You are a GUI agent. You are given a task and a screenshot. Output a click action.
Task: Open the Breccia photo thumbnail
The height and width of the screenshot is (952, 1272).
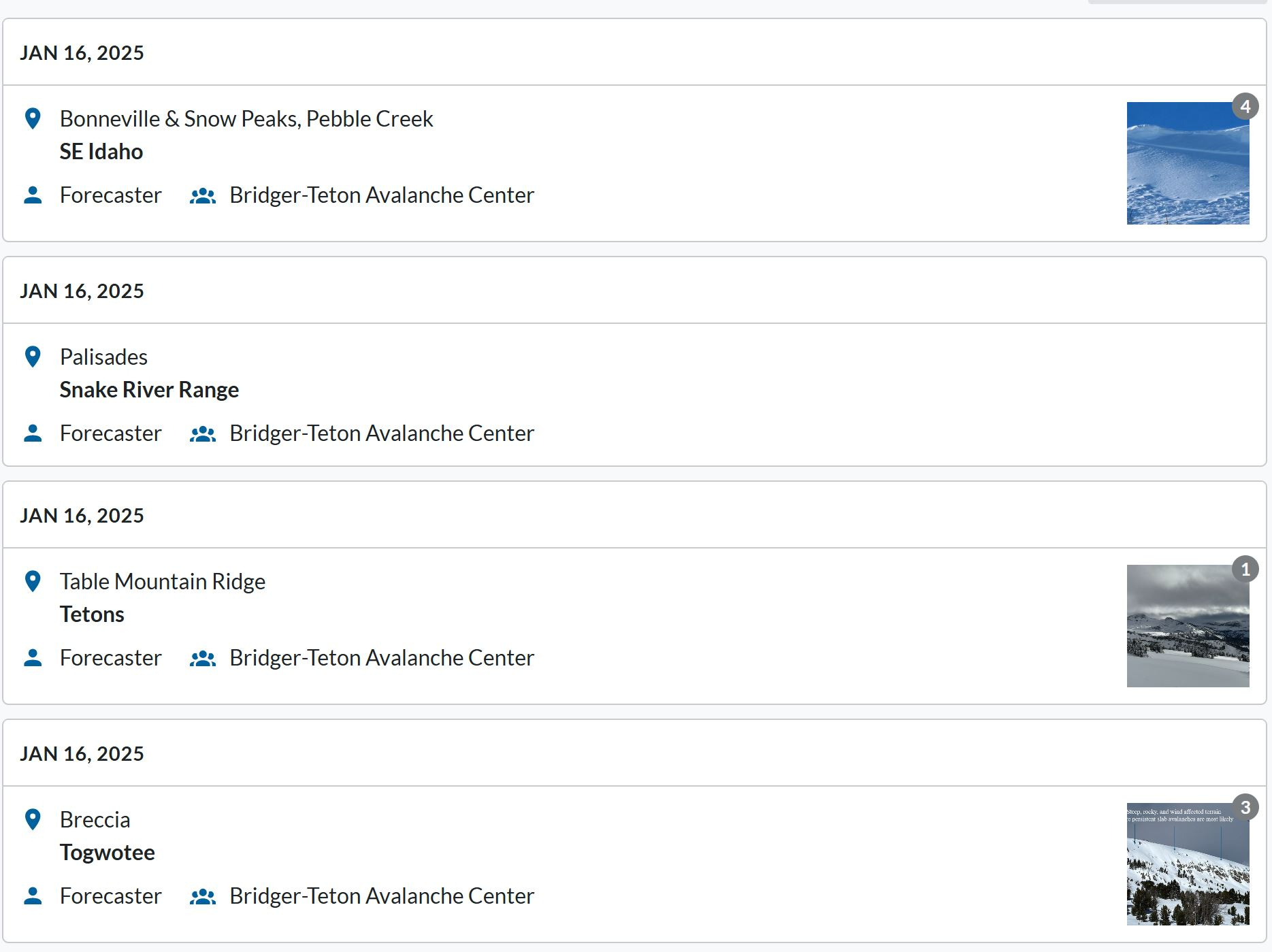tap(1188, 864)
